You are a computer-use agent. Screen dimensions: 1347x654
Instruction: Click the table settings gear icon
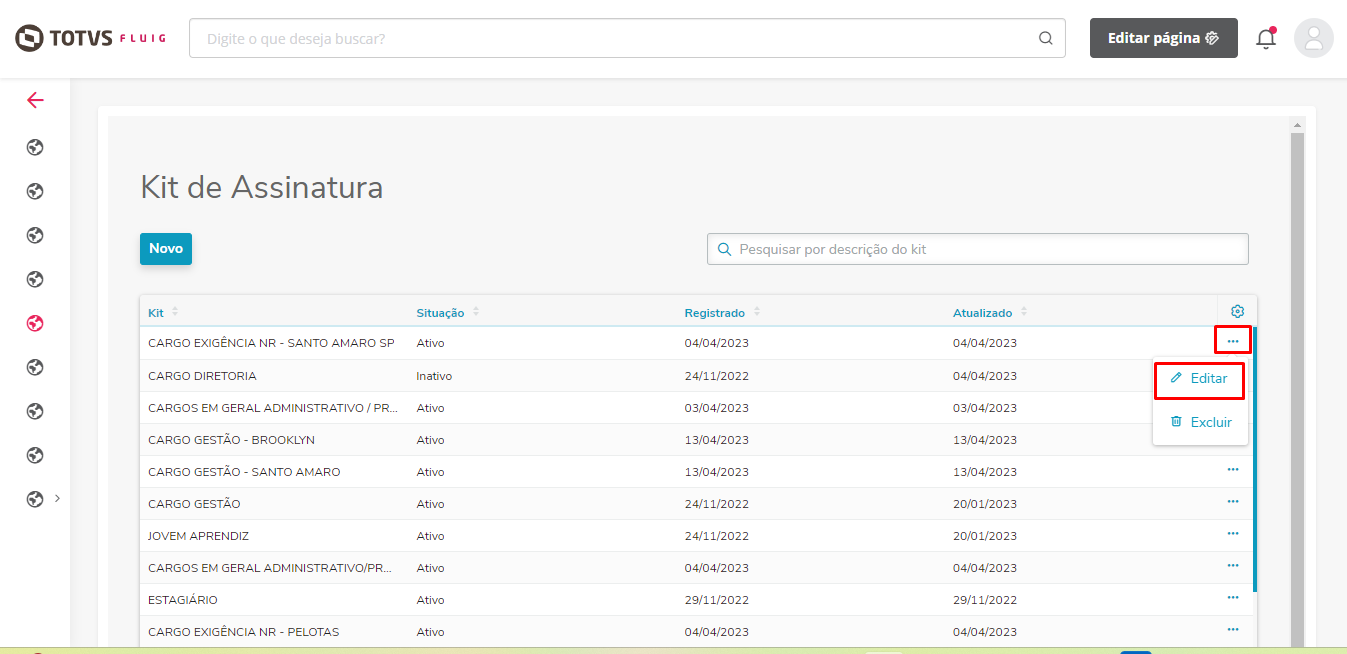tap(1237, 311)
